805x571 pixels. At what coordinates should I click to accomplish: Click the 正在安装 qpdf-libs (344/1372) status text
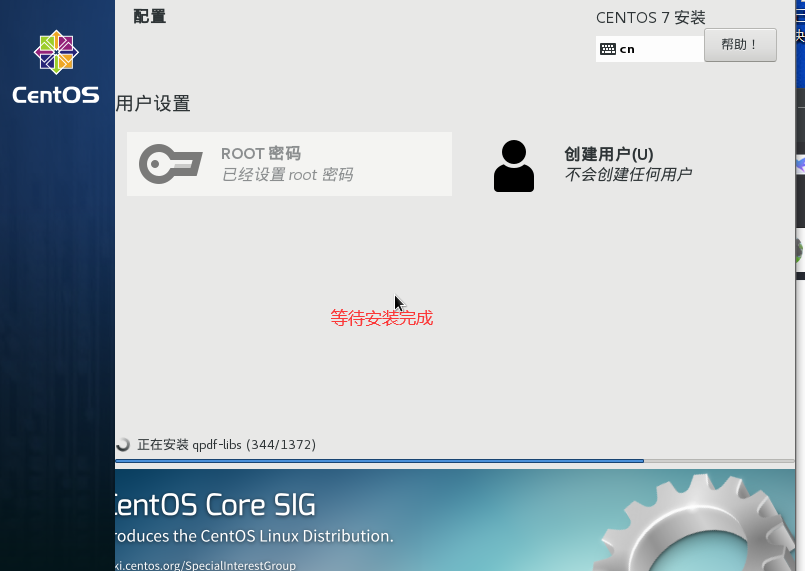click(226, 445)
